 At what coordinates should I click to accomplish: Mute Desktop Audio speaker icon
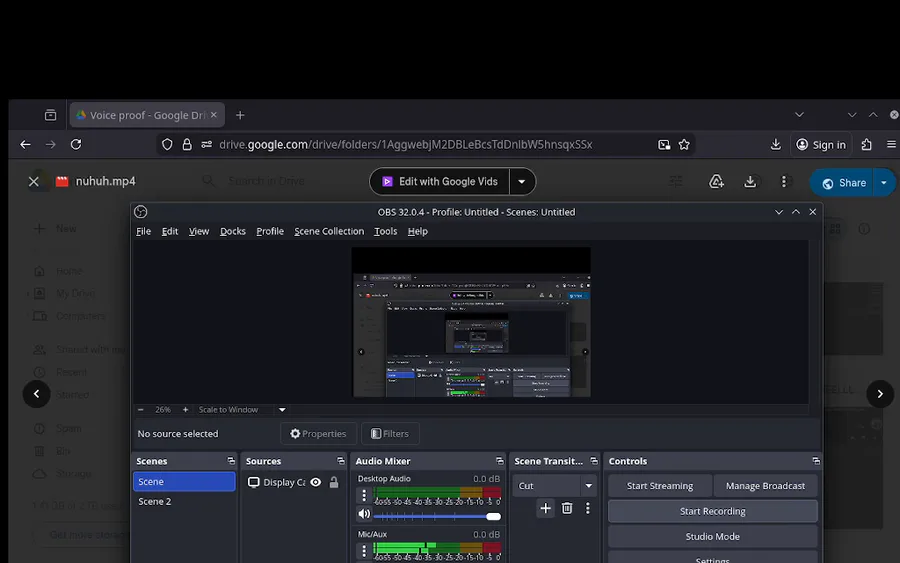coord(364,514)
